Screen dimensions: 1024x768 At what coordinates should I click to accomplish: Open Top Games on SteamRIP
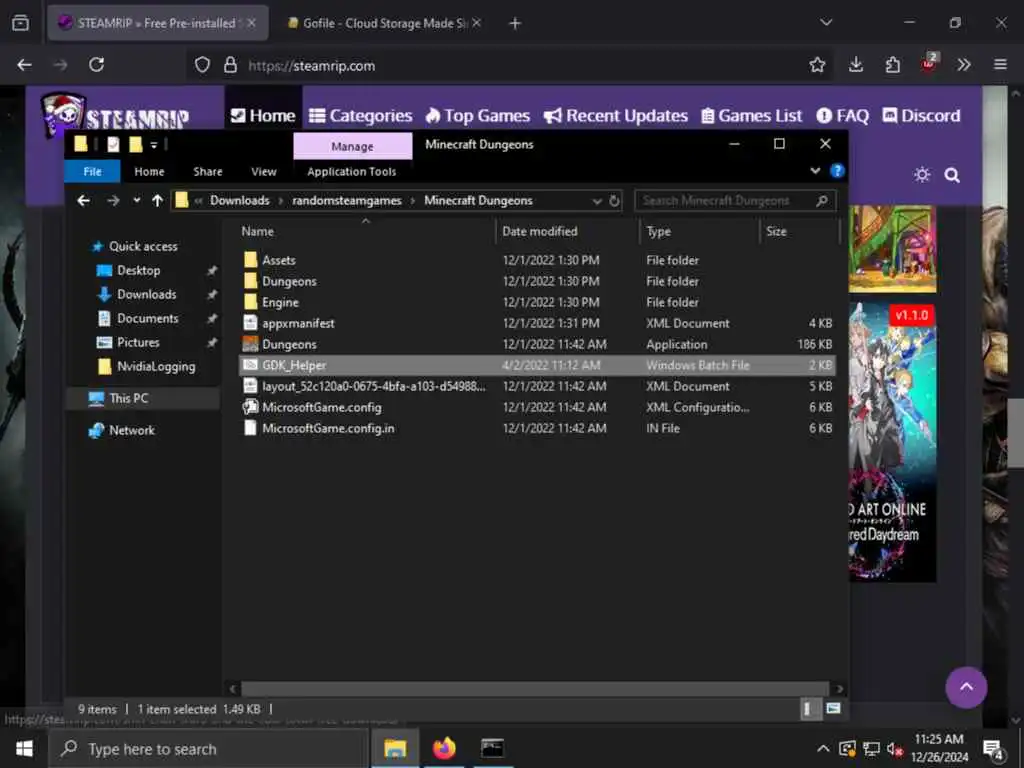tap(477, 116)
